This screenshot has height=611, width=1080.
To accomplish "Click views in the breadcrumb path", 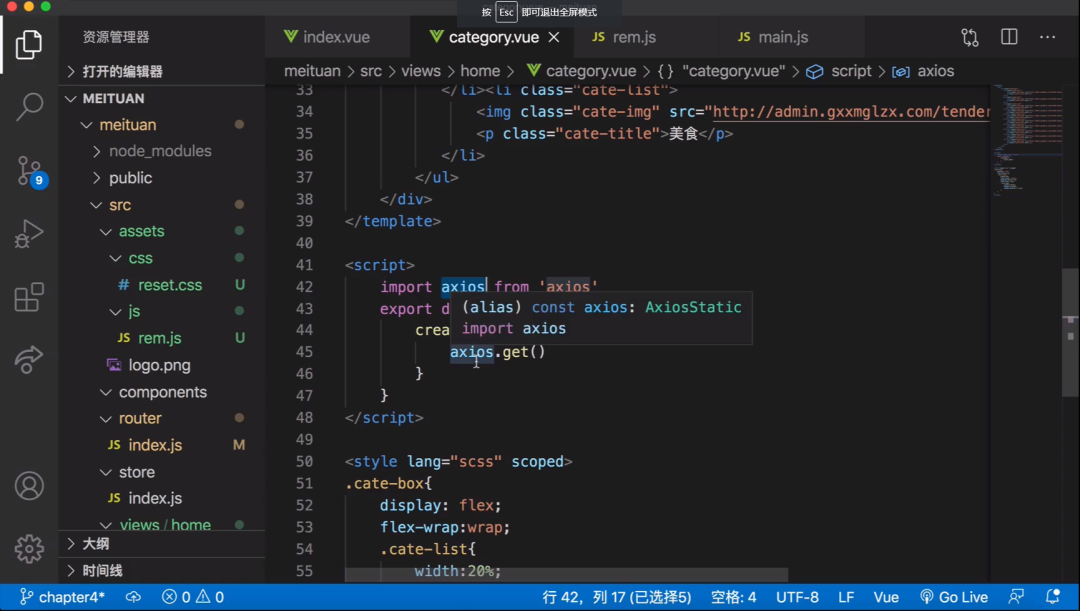I will 421,71.
